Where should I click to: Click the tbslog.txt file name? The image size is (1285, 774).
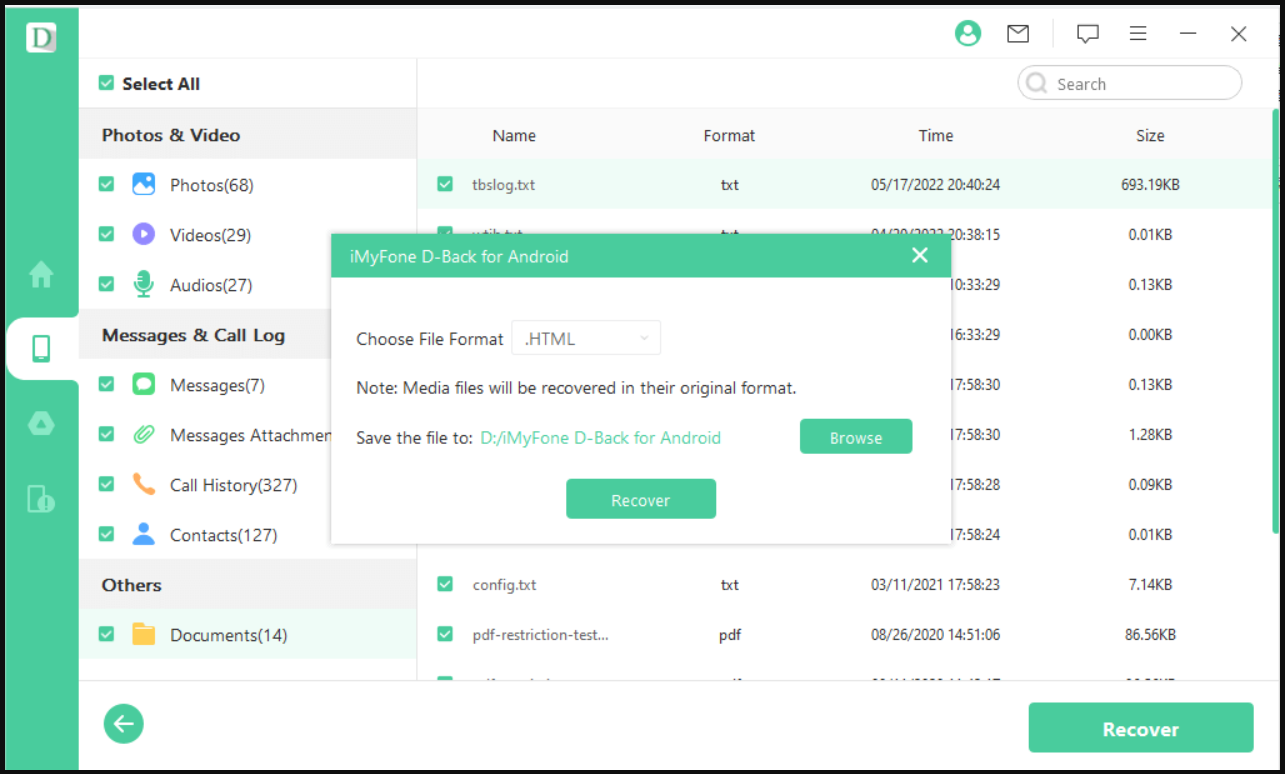503,185
